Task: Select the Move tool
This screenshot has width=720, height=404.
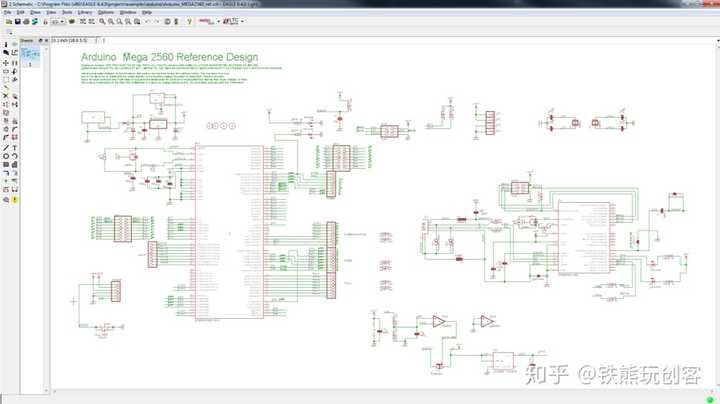Action: [6, 63]
